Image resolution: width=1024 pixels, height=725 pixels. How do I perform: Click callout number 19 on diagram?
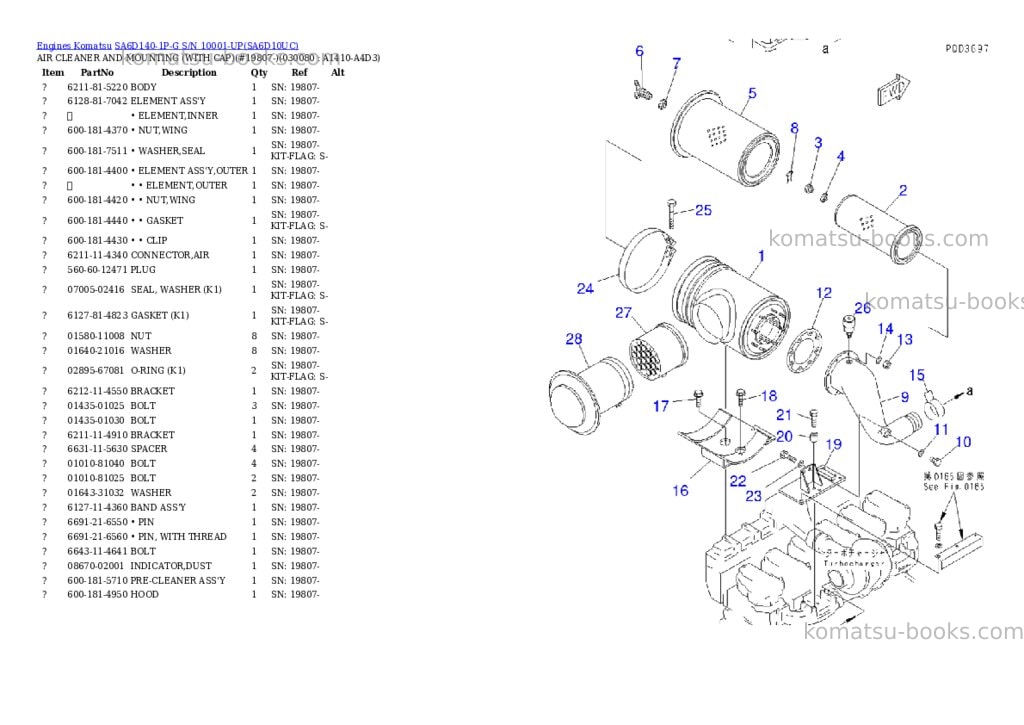[834, 445]
